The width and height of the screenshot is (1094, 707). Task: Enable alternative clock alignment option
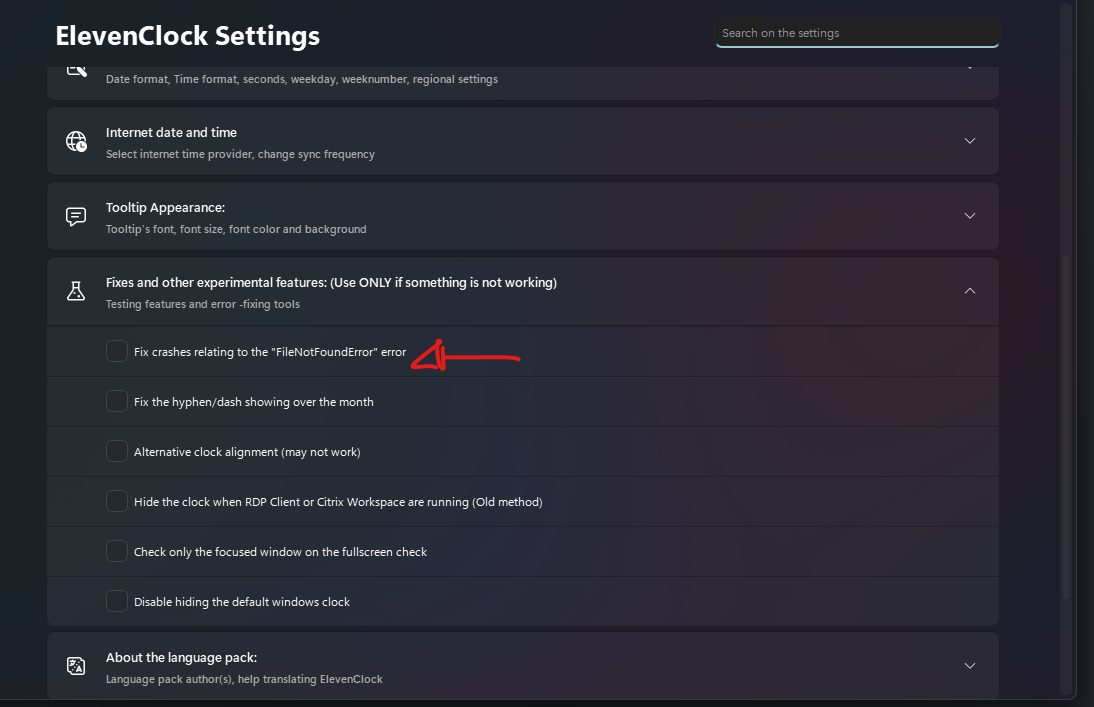coord(117,450)
